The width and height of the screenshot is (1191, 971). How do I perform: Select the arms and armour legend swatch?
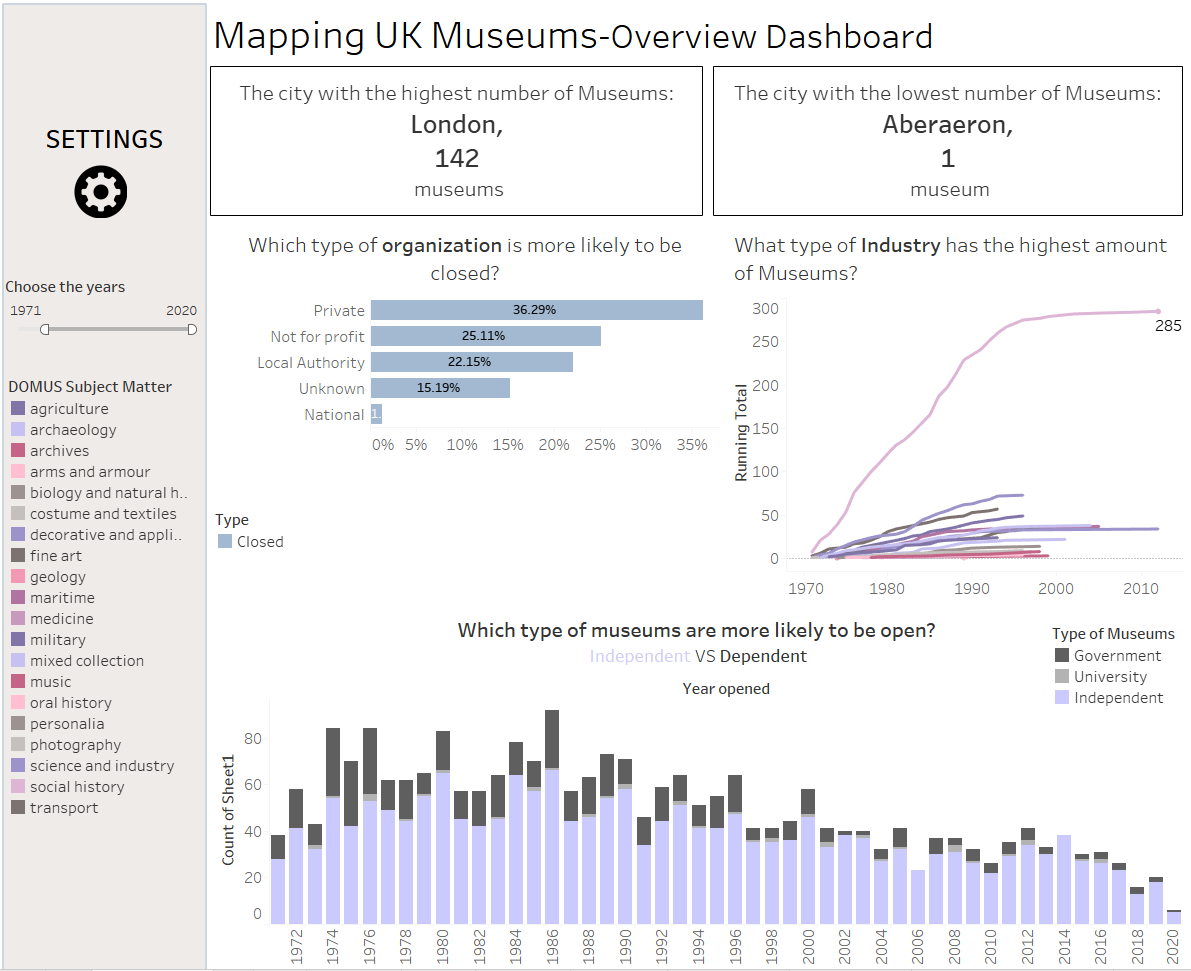18,472
